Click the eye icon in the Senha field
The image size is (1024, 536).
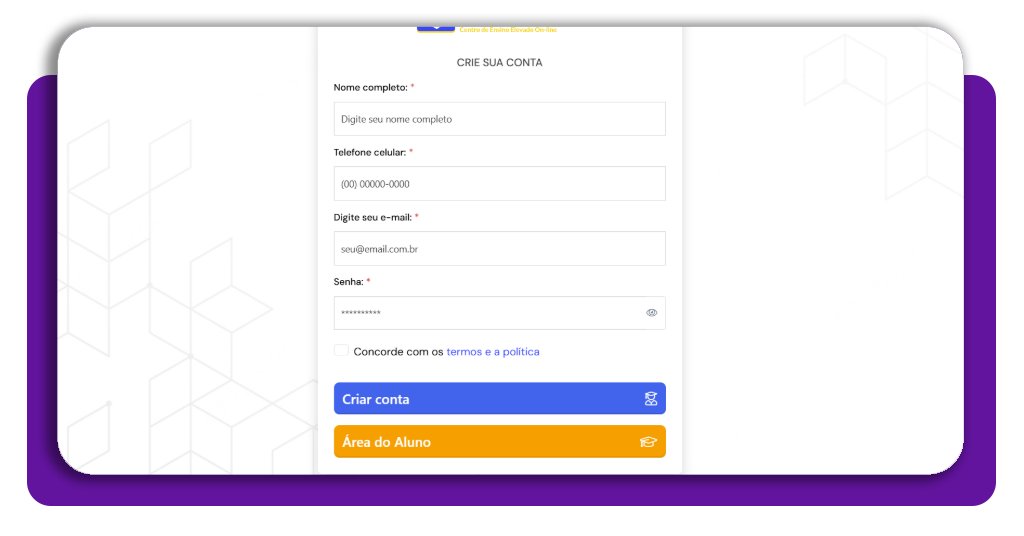652,313
